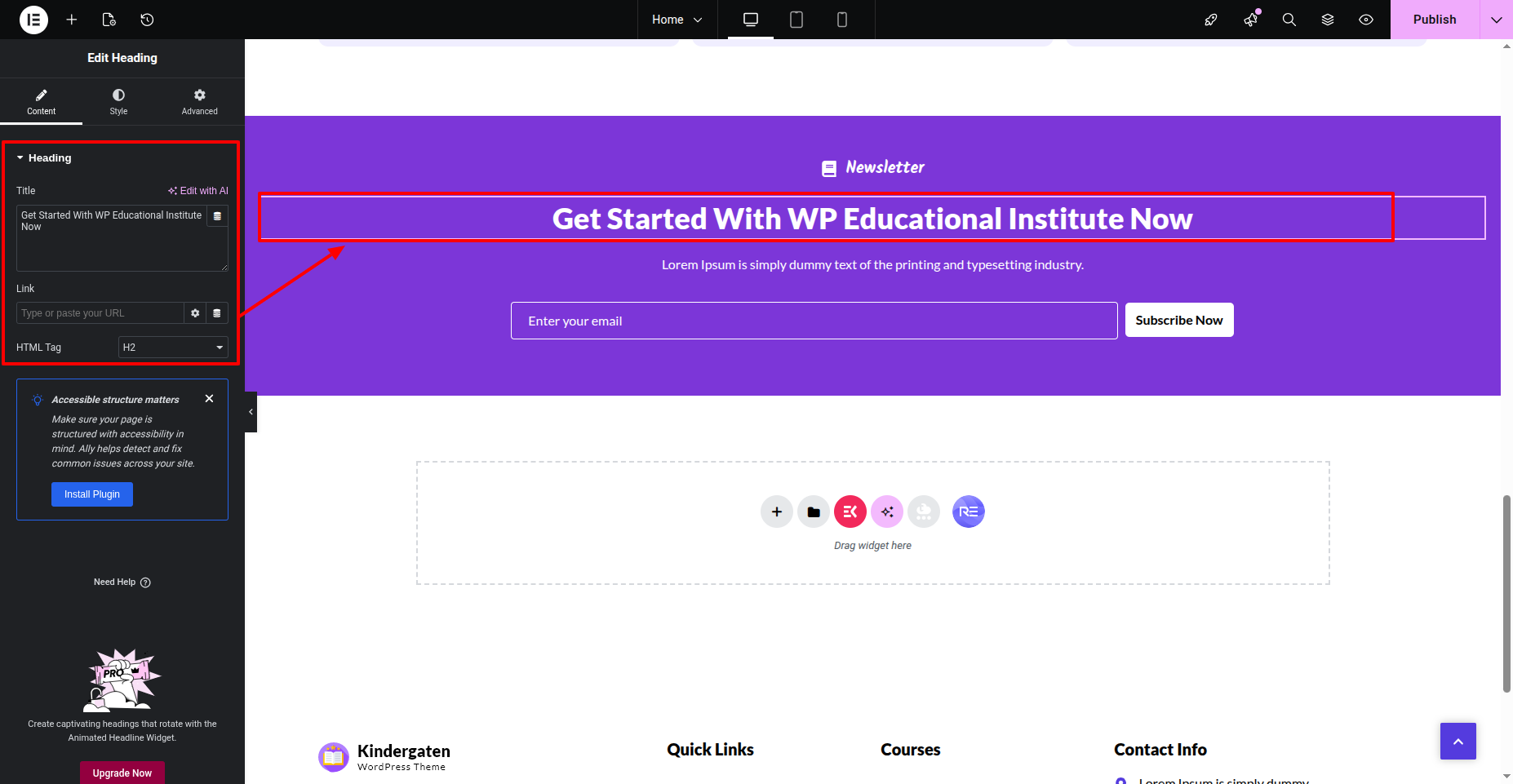
Task: Open Finder search magnifier icon
Action: coord(1289,20)
